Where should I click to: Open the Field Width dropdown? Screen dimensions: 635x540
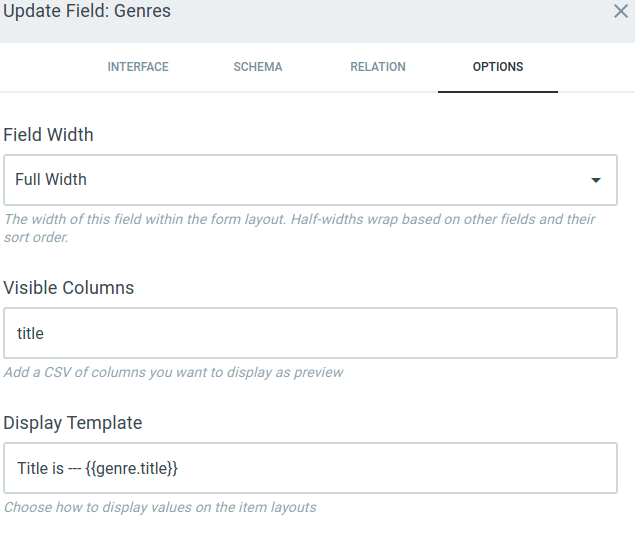[x=310, y=180]
